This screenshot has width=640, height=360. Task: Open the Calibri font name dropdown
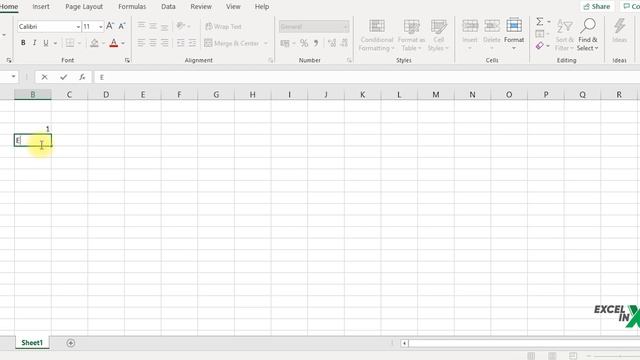point(78,27)
